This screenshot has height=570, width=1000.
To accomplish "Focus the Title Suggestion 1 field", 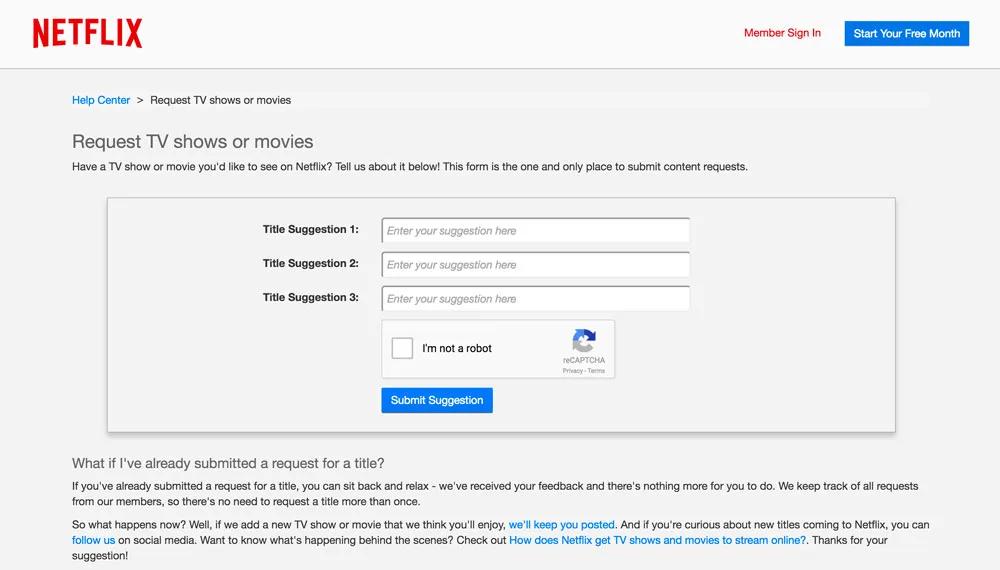I will 535,230.
